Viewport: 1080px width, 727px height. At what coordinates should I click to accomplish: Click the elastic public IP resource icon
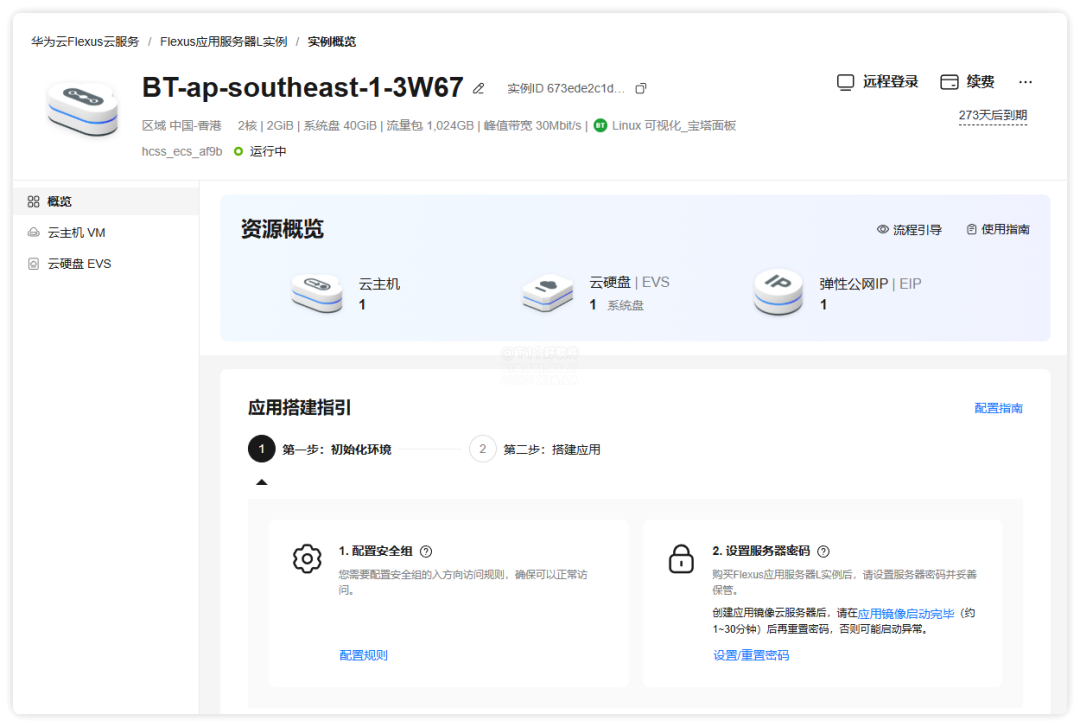click(778, 292)
